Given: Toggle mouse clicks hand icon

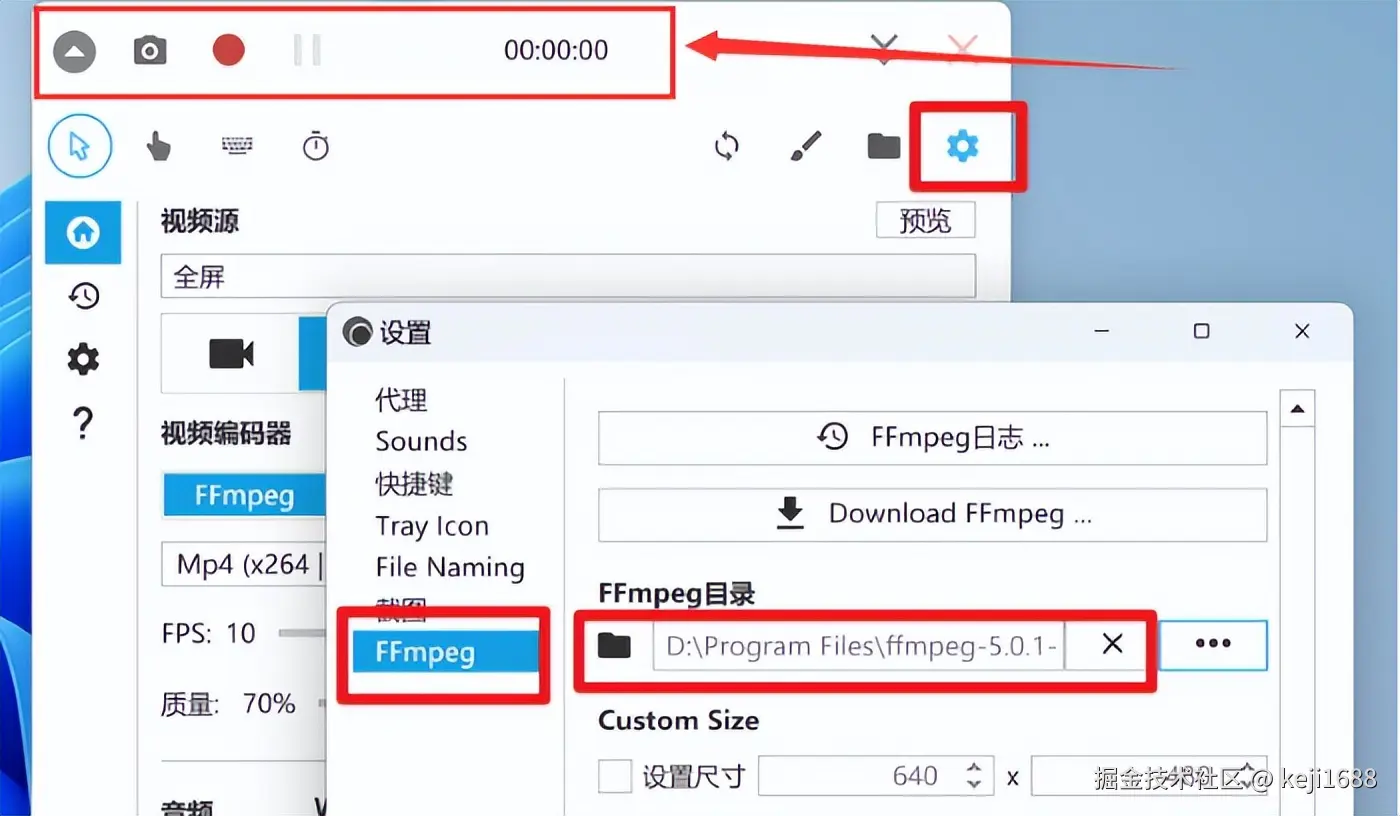Looking at the screenshot, I should (x=158, y=147).
